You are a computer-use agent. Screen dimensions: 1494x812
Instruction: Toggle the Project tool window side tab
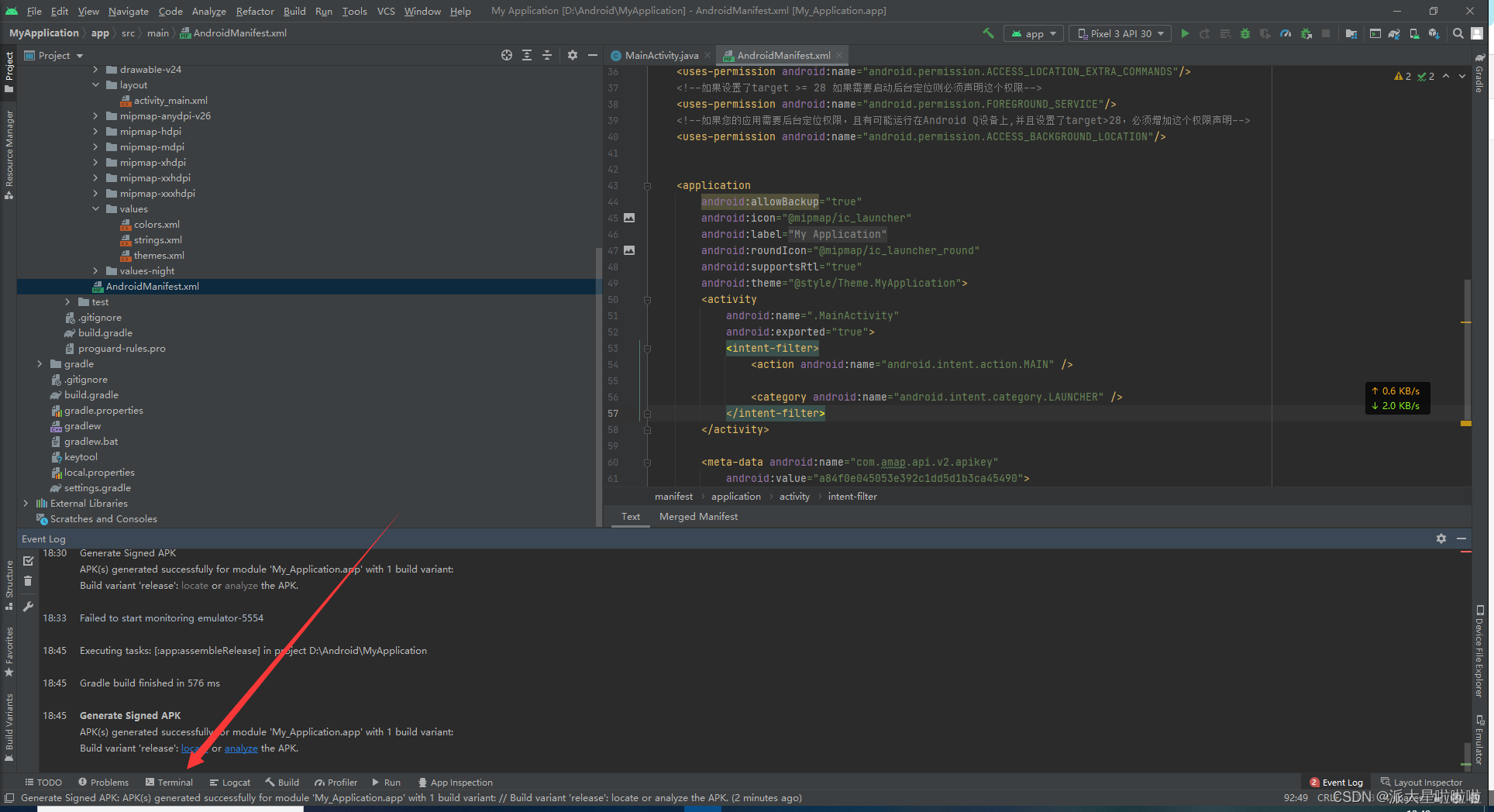tap(9, 73)
